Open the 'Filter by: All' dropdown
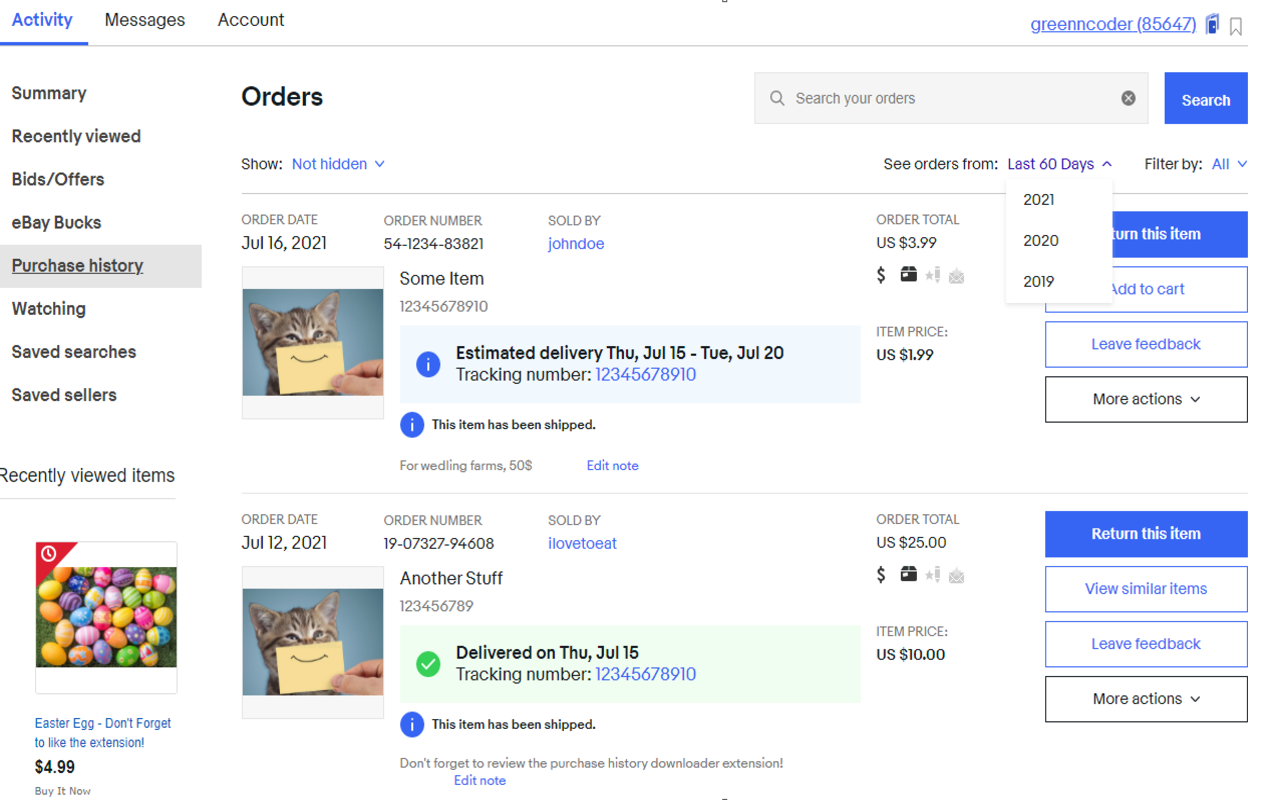 click(x=1229, y=163)
